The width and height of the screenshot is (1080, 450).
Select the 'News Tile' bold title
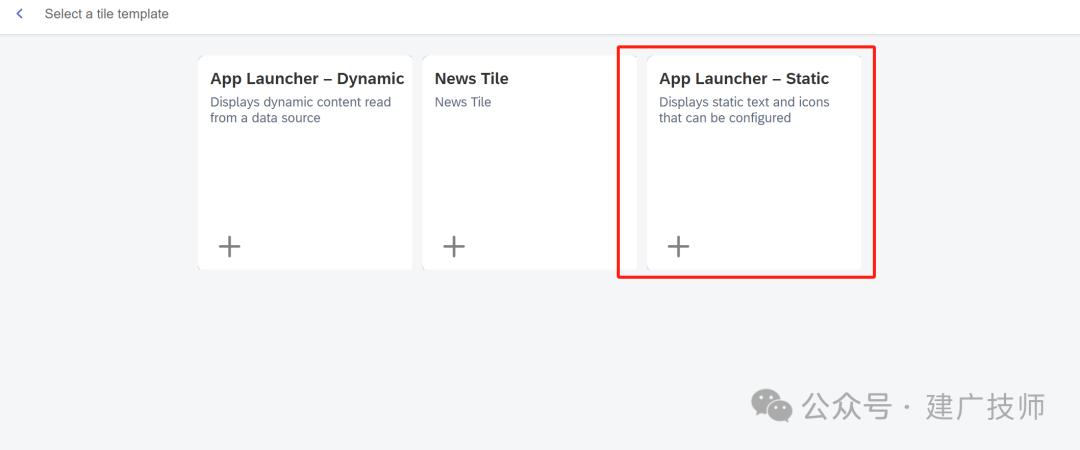[471, 79]
